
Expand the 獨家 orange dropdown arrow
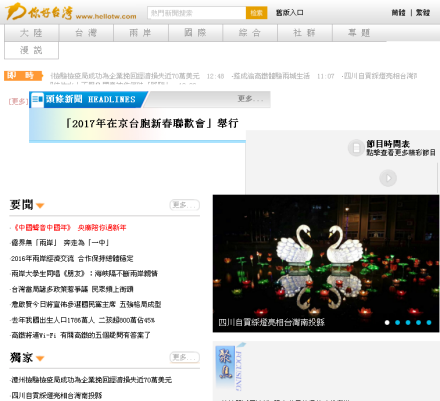(40, 359)
